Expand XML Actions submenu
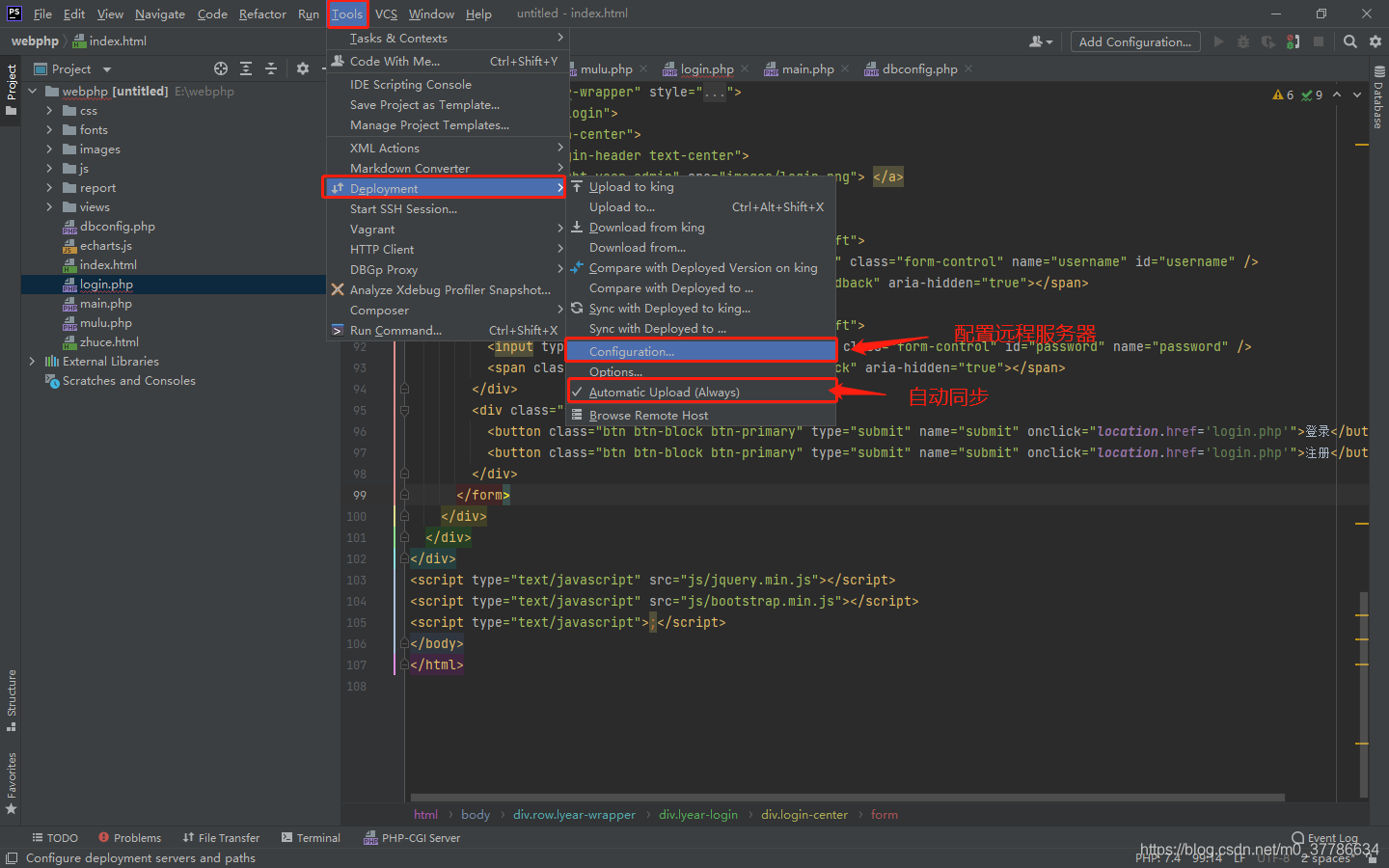This screenshot has height=868, width=1389. (448, 148)
